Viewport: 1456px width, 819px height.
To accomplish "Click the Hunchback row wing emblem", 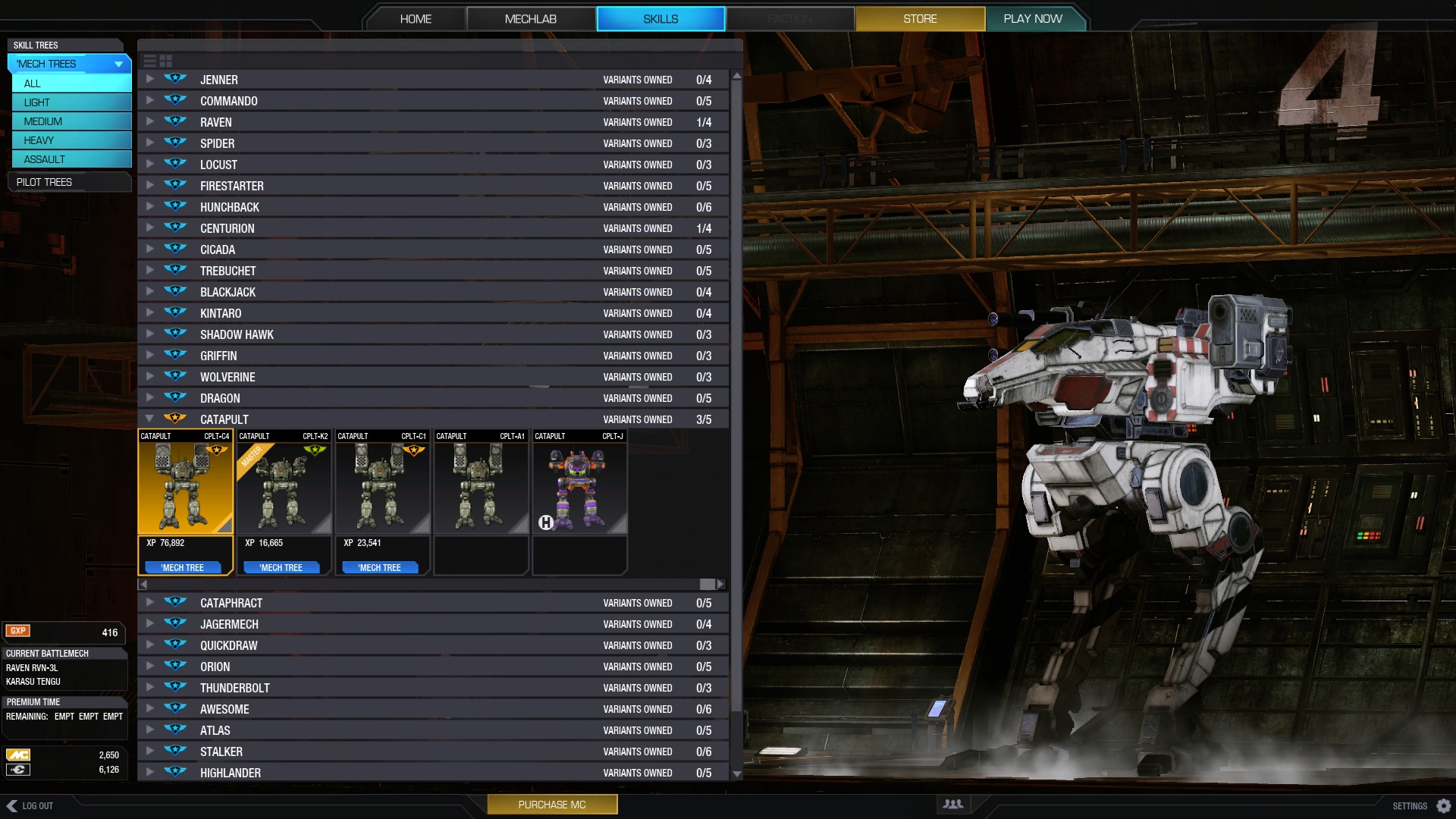I will point(175,206).
